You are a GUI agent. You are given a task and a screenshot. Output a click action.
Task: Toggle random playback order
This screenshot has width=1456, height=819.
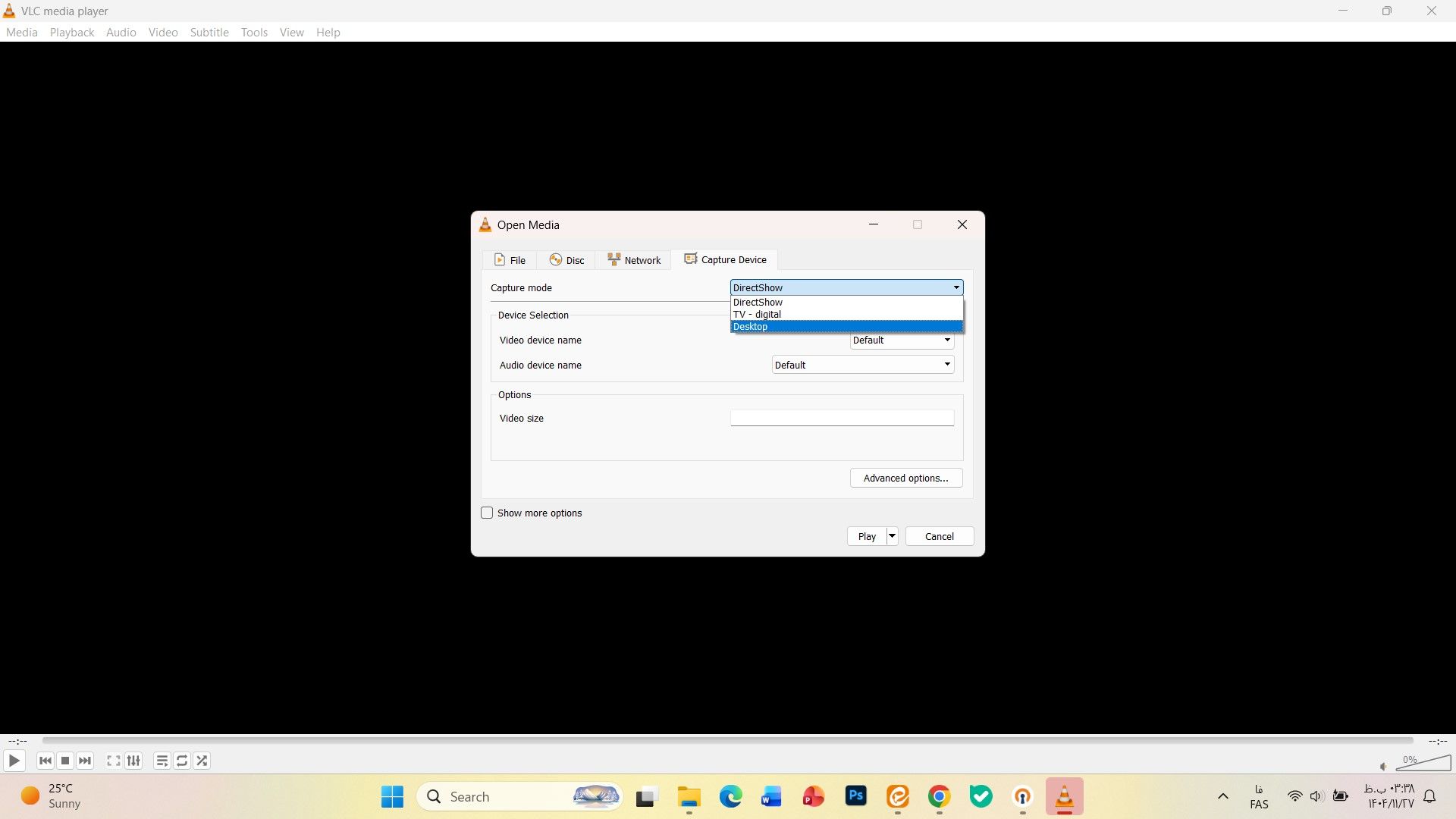click(x=201, y=761)
